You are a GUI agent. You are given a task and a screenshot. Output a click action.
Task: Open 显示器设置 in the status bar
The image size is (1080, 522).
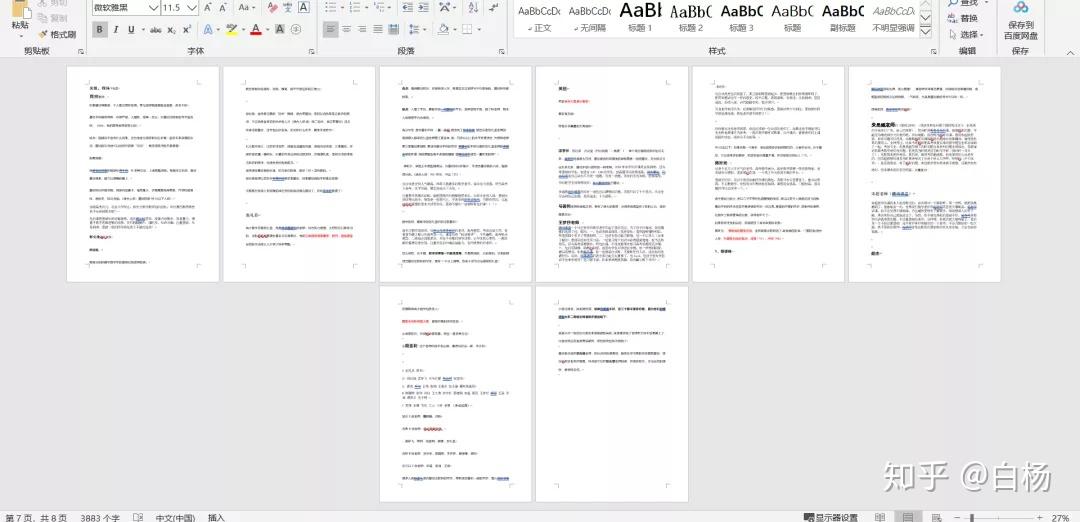pos(831,517)
